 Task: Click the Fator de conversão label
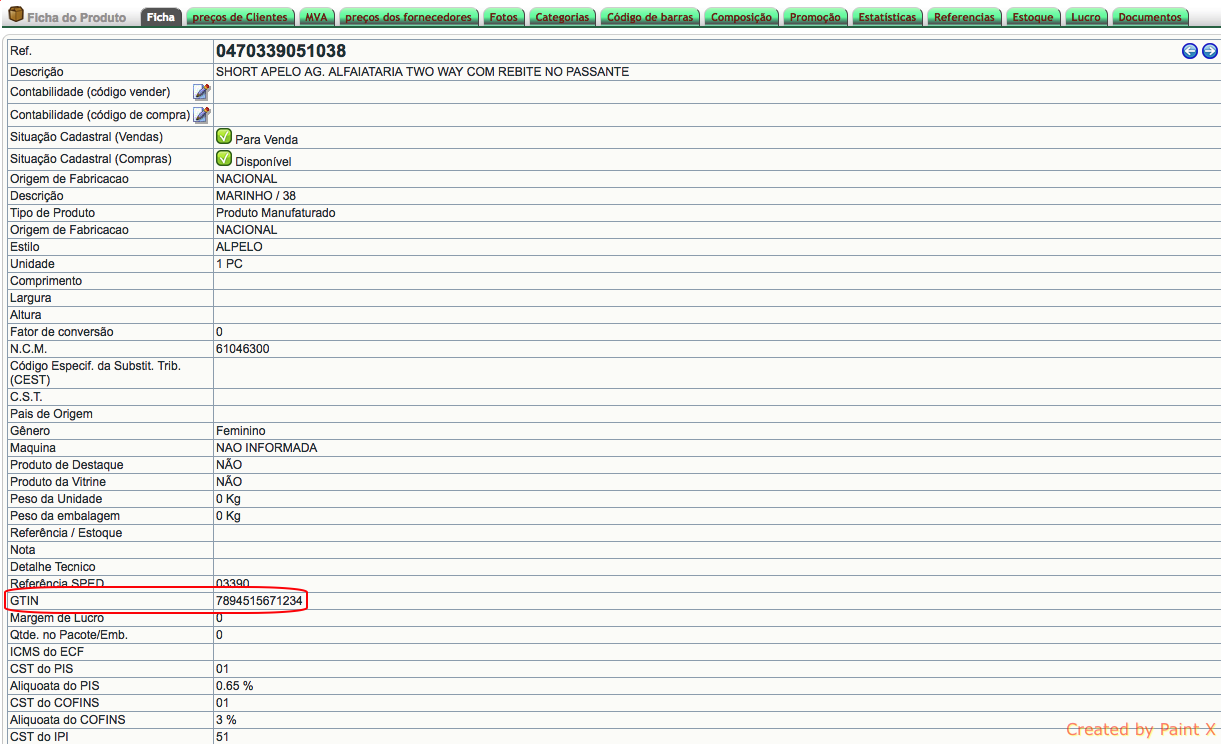click(x=62, y=332)
